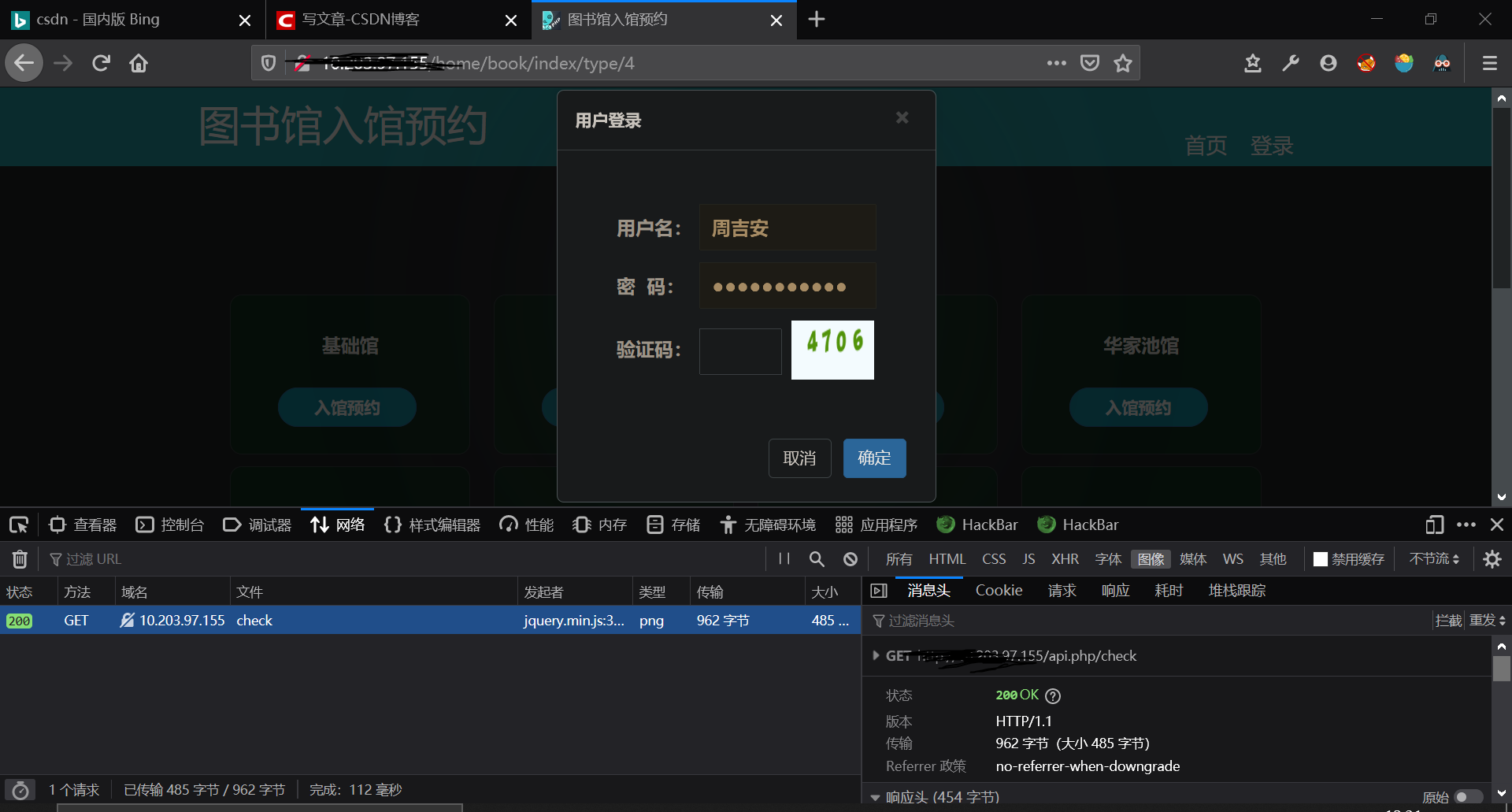The height and width of the screenshot is (812, 1512).
Task: Open the 调试器 debugger tab
Action: pos(258,525)
